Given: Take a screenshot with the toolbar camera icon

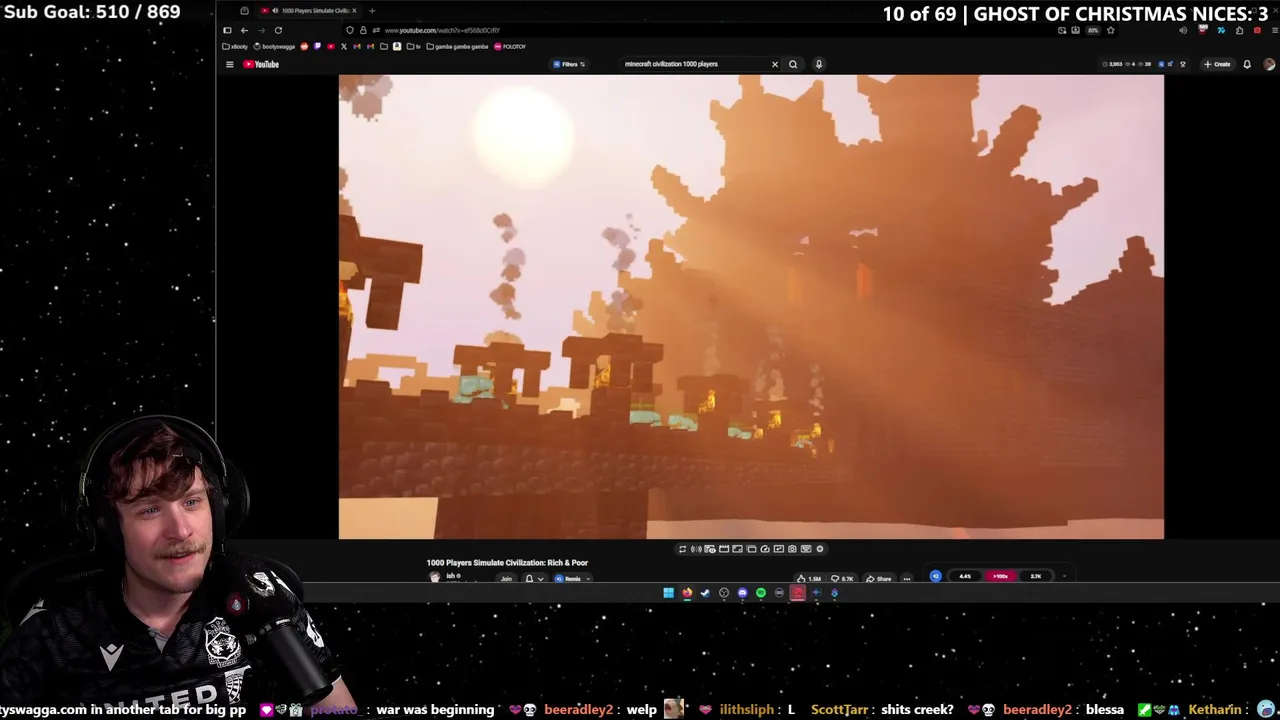Looking at the screenshot, I should pos(792,549).
